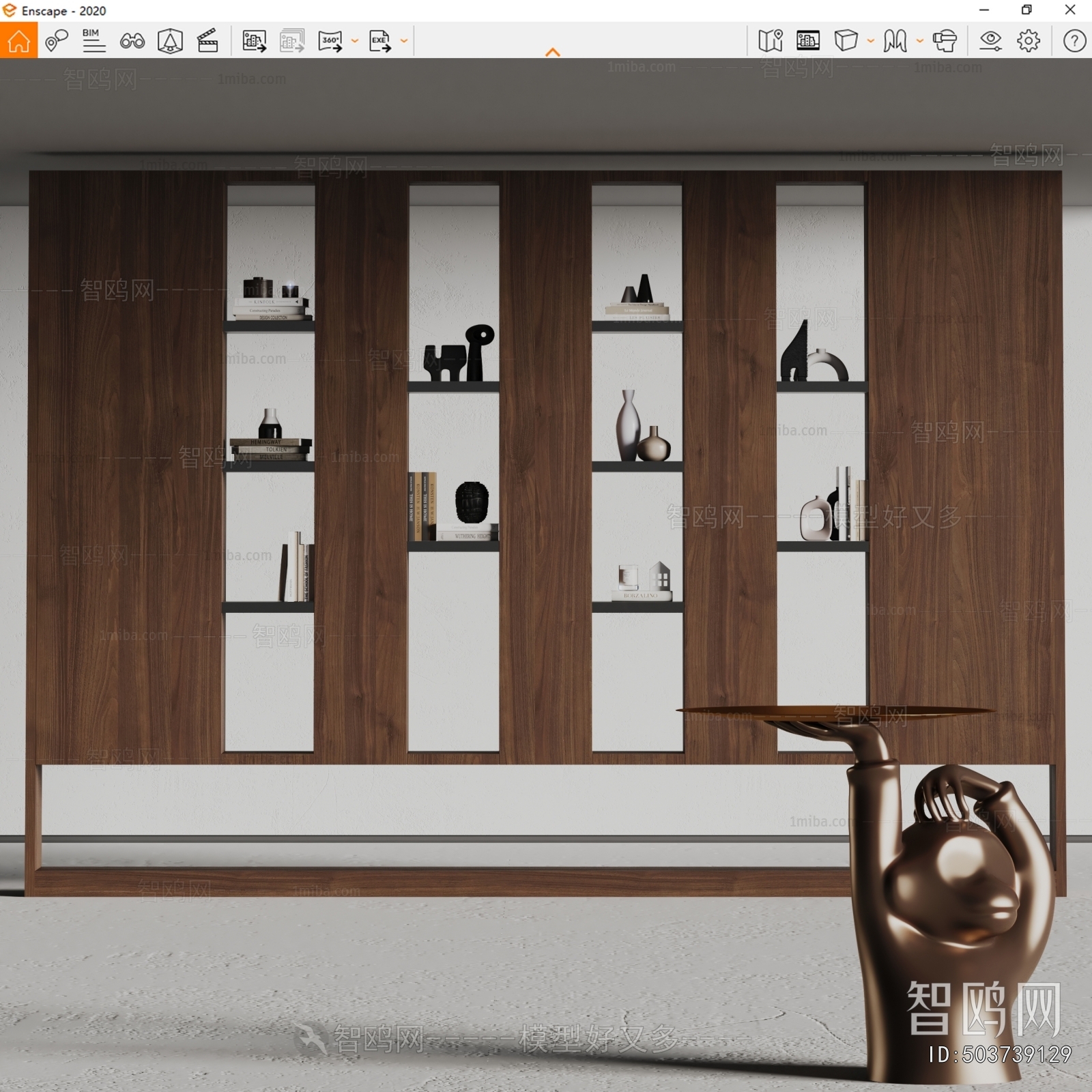Enable virtual reality headset mode
This screenshot has width=1092, height=1092.
(945, 41)
